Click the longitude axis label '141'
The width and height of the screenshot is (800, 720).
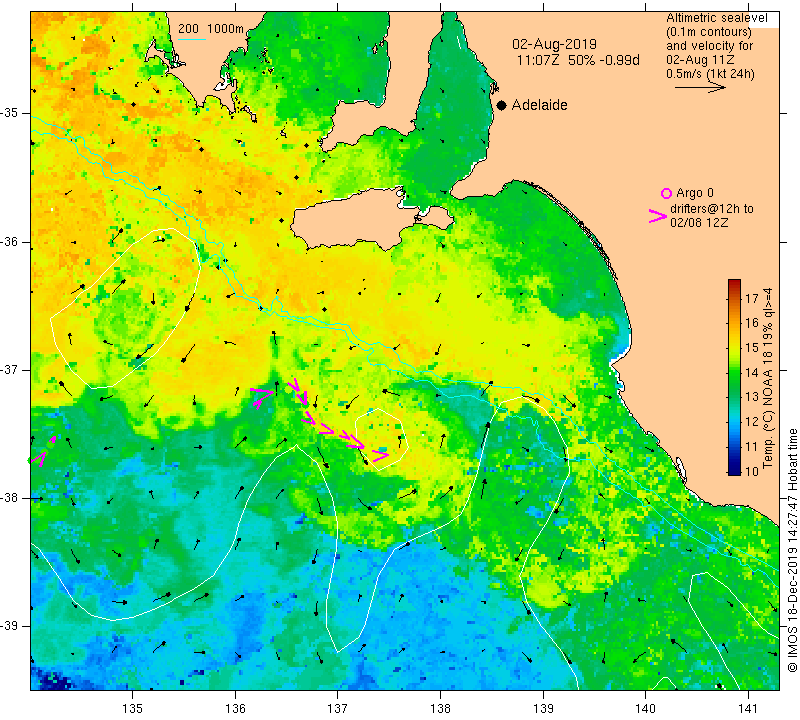point(748,709)
